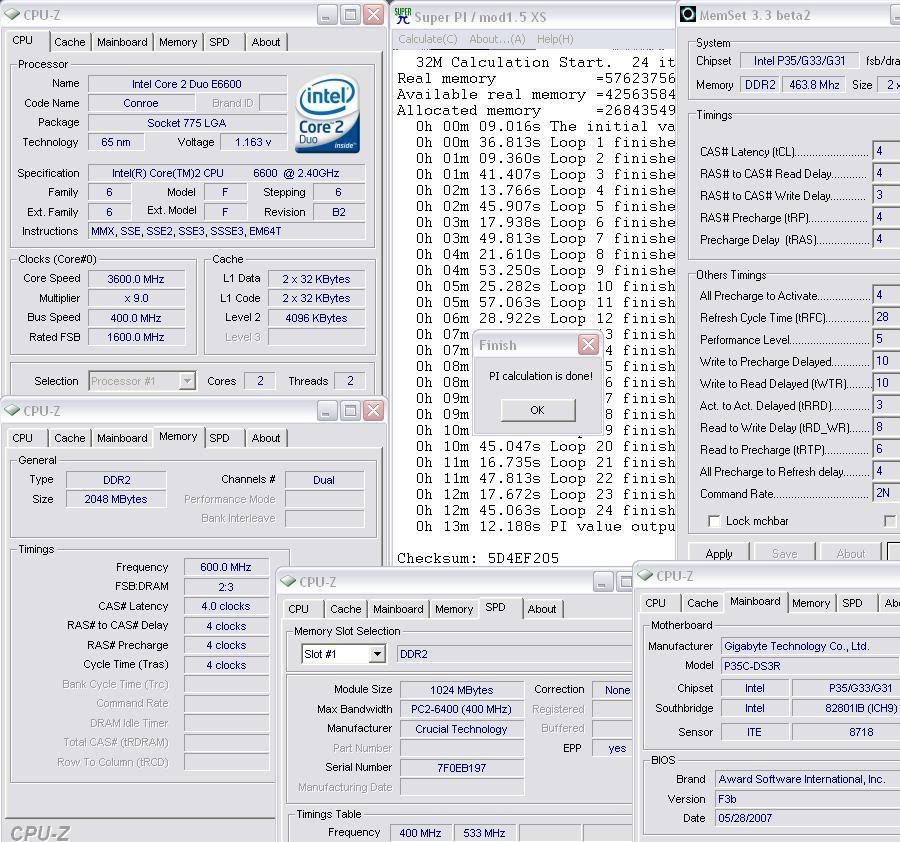The height and width of the screenshot is (842, 900).
Task: Click the serial number "7F0EB197"
Action: tap(461, 767)
